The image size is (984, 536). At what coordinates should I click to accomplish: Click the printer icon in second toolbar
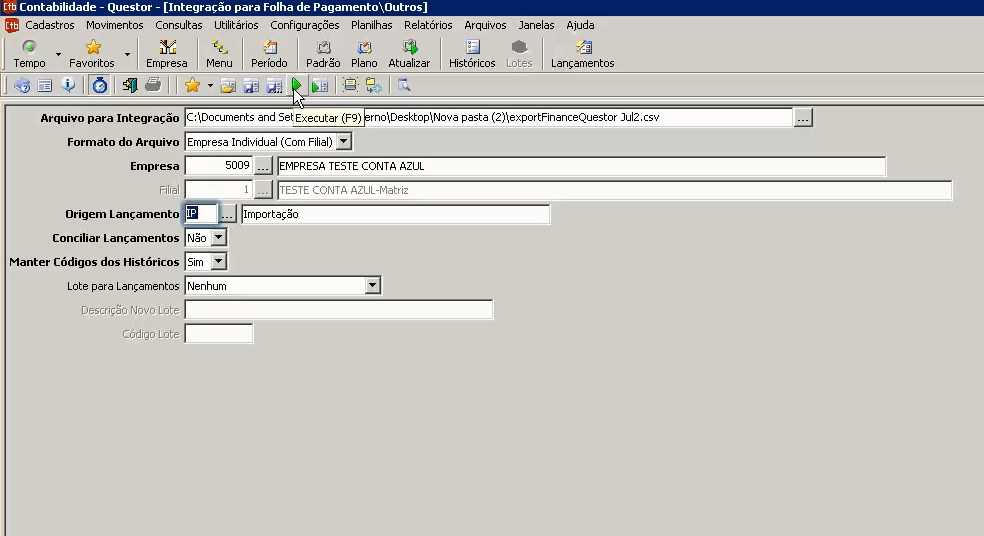[153, 86]
